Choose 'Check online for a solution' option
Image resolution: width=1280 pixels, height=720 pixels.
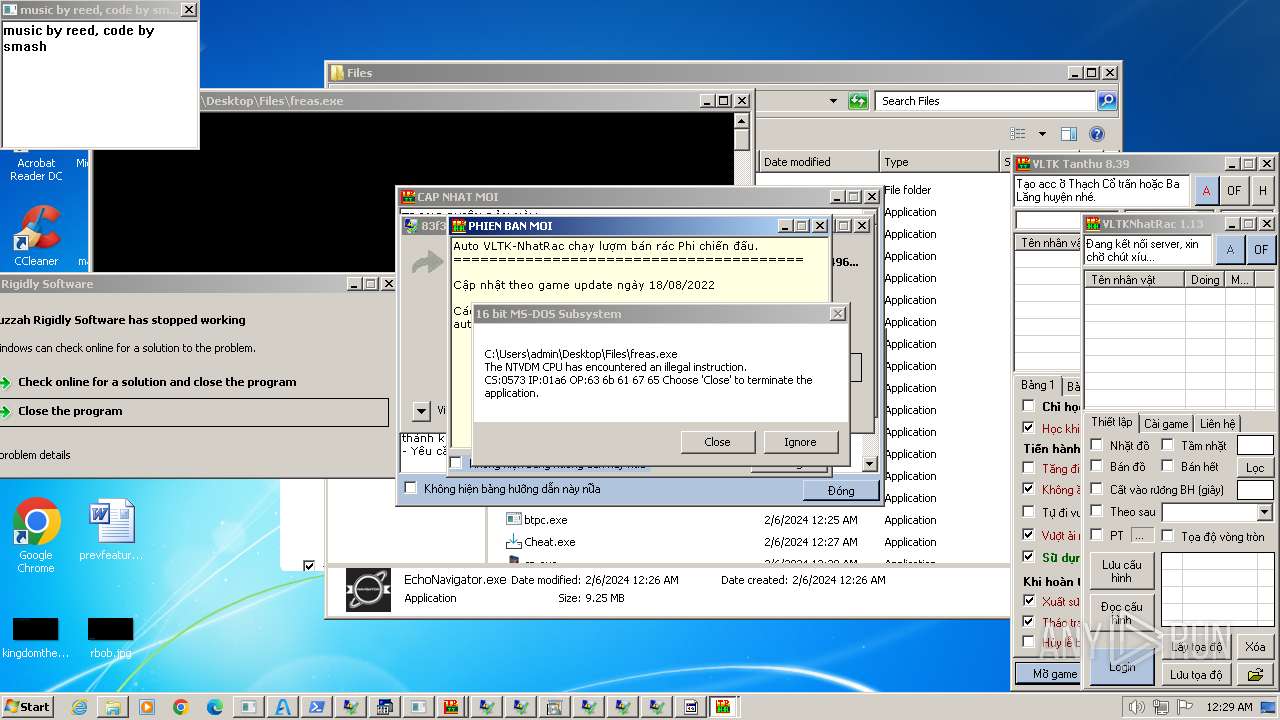tap(157, 382)
